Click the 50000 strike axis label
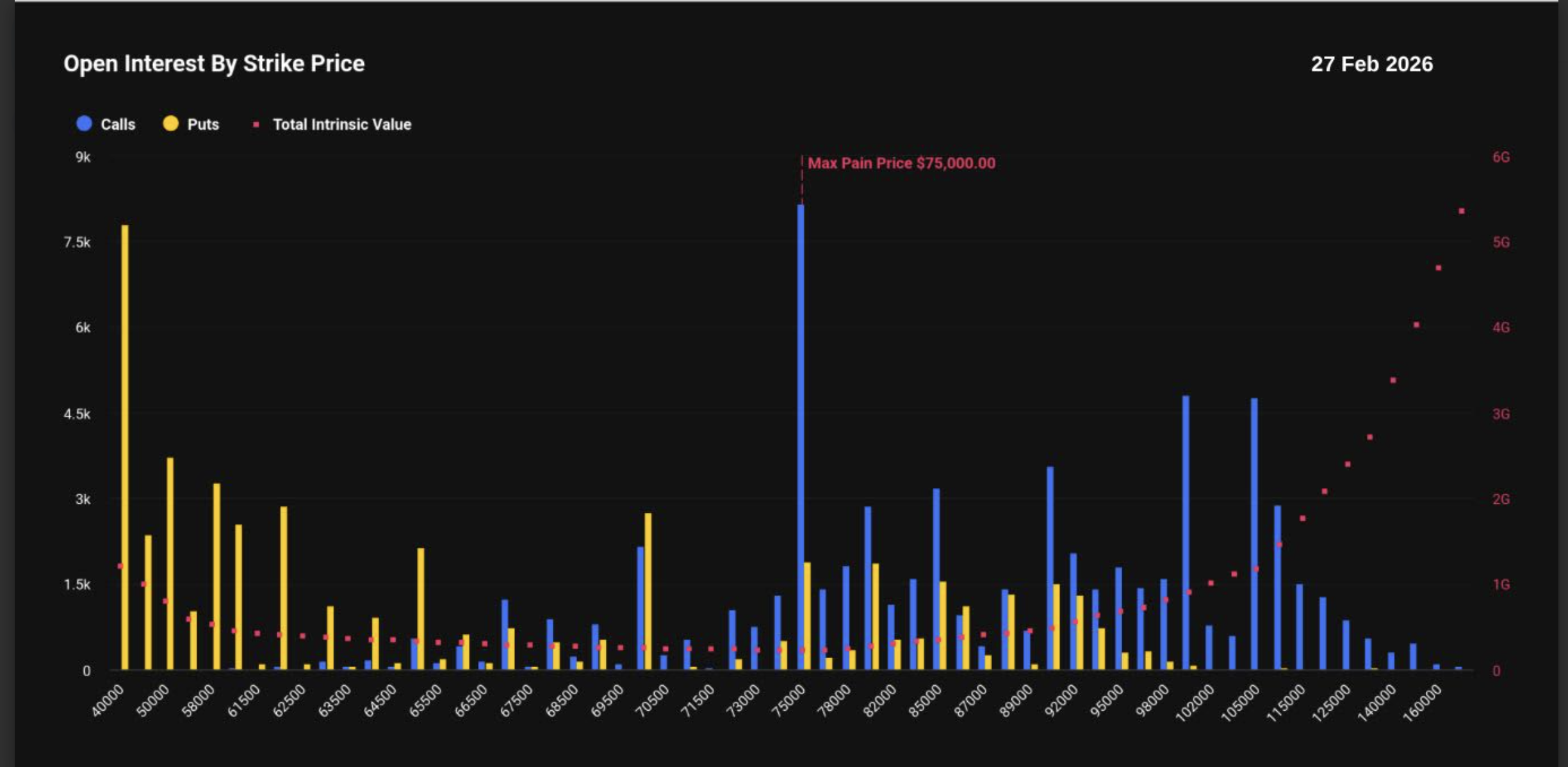The width and height of the screenshot is (1568, 767). click(x=154, y=700)
